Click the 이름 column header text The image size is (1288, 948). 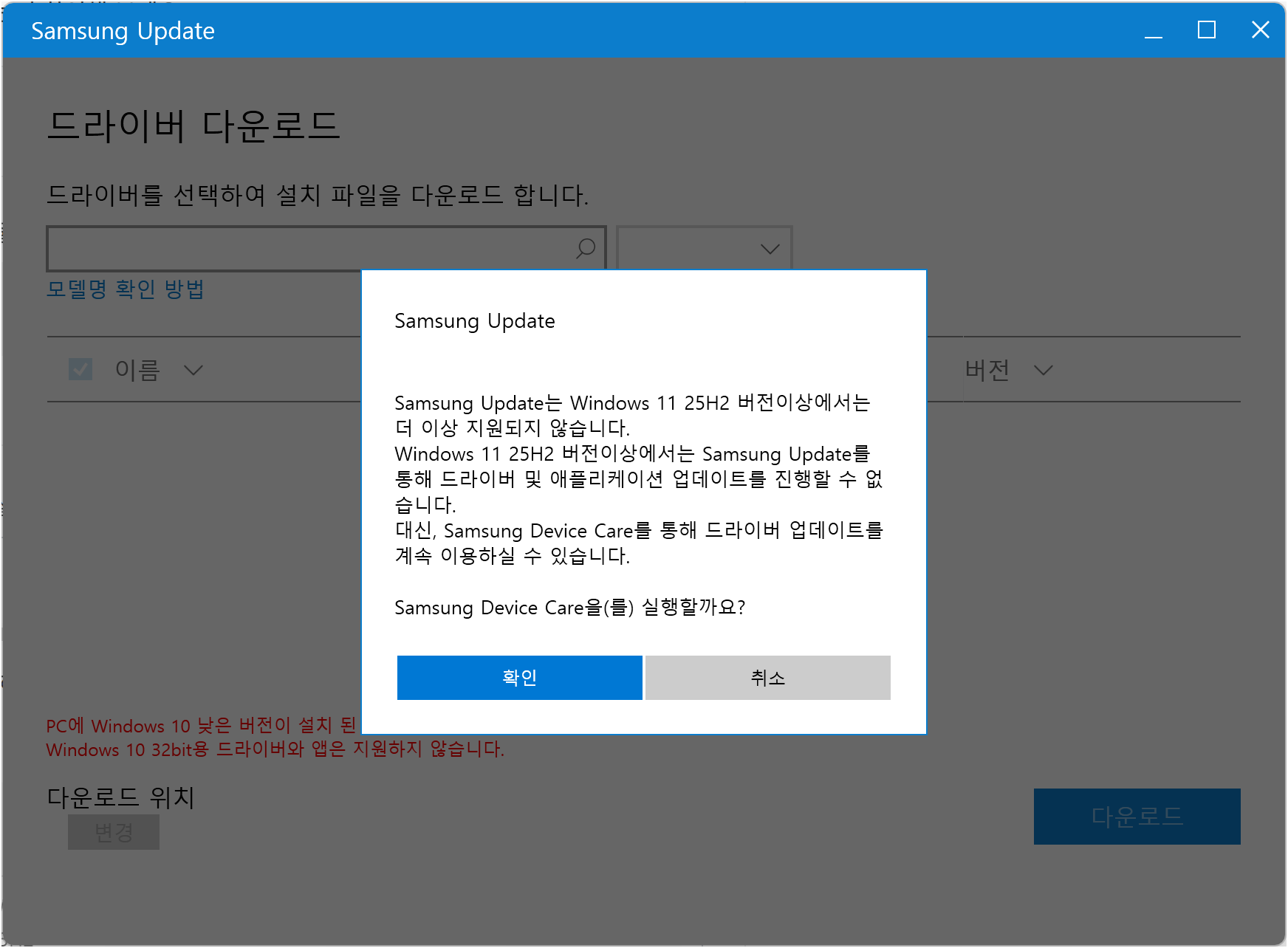pos(137,370)
